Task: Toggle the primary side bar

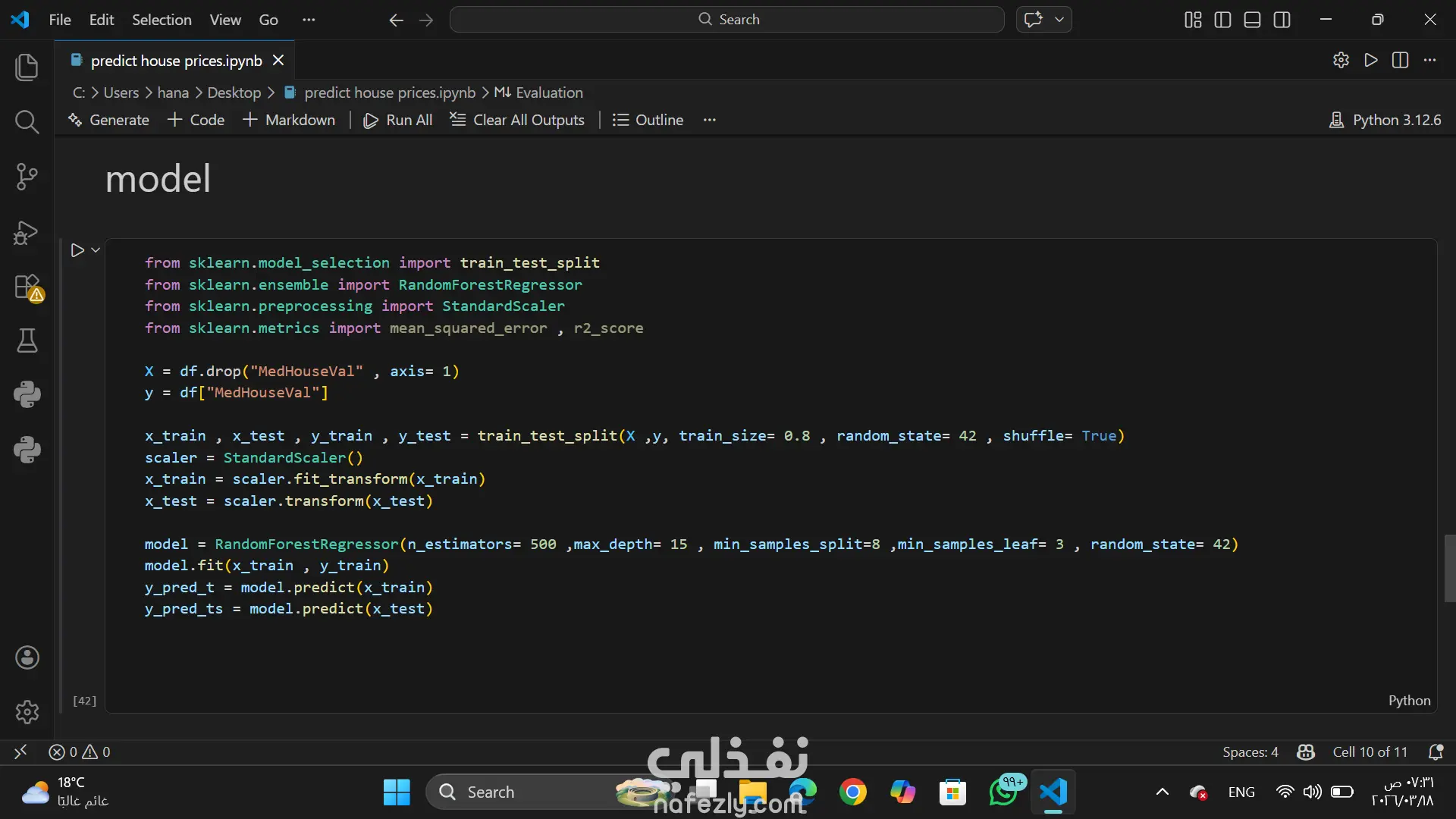Action: pos(1222,20)
